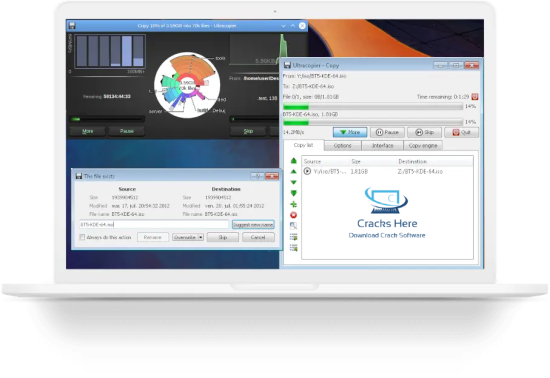The width and height of the screenshot is (550, 378).
Task: Switch to the Options tab
Action: 342,146
